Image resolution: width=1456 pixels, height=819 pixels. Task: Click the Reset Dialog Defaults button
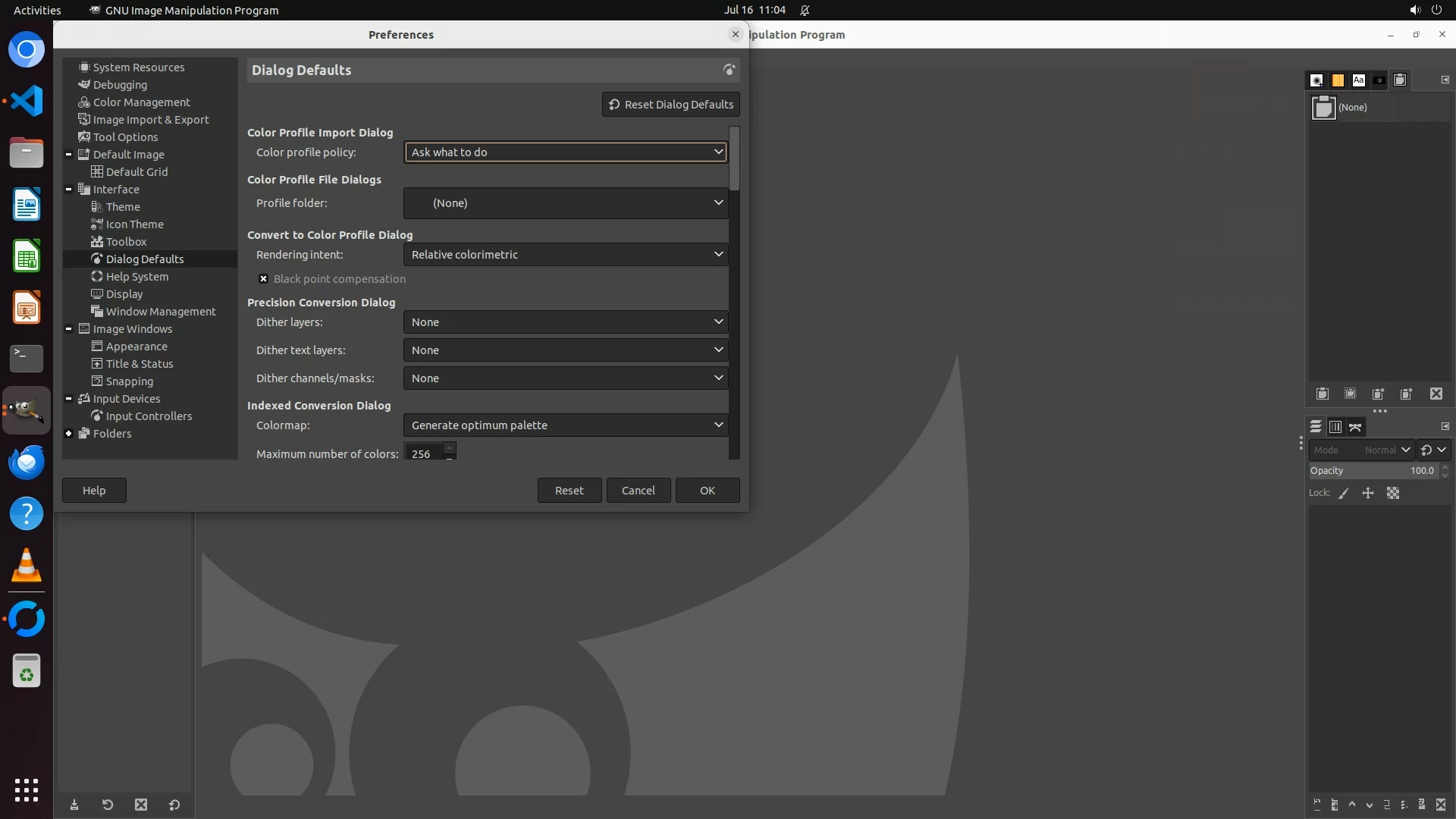tap(671, 105)
